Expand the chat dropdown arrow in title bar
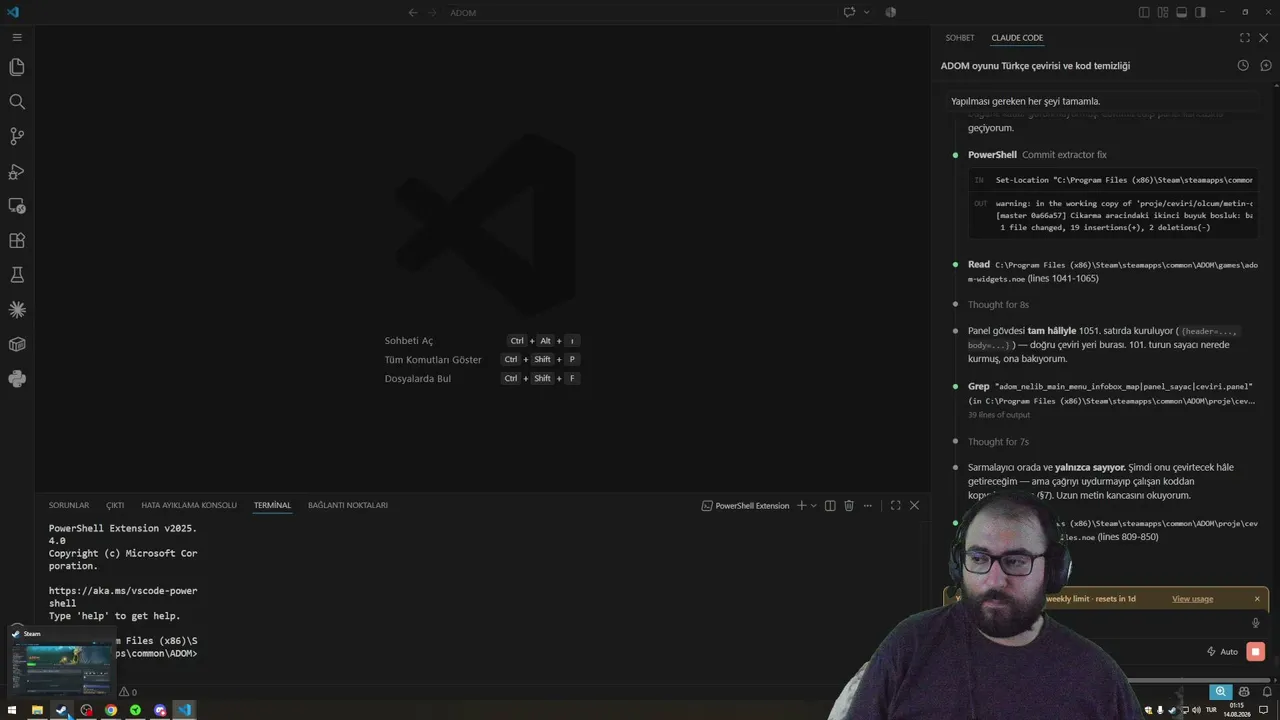Viewport: 1280px width, 720px height. point(866,12)
